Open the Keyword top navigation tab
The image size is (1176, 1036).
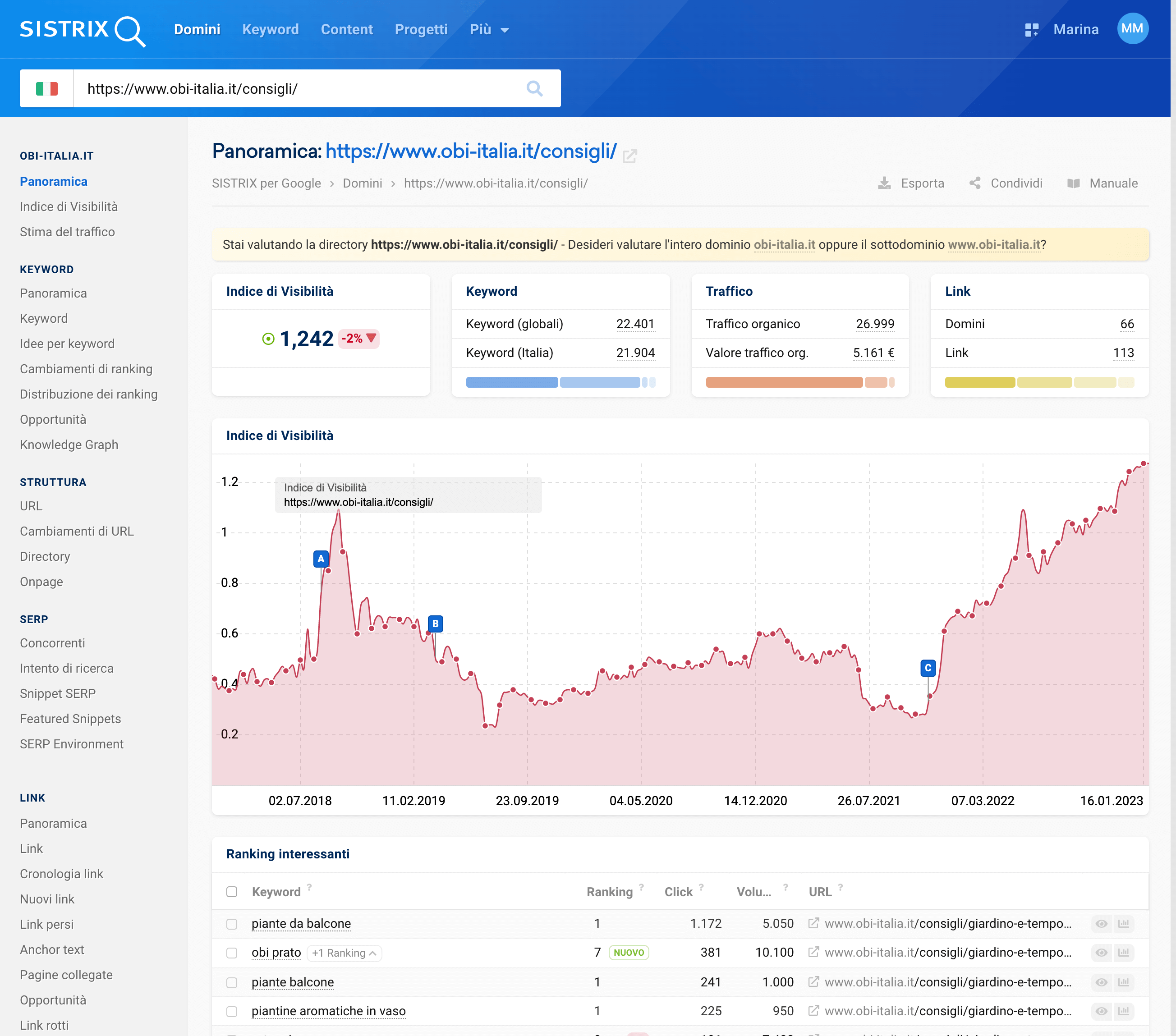tap(271, 29)
